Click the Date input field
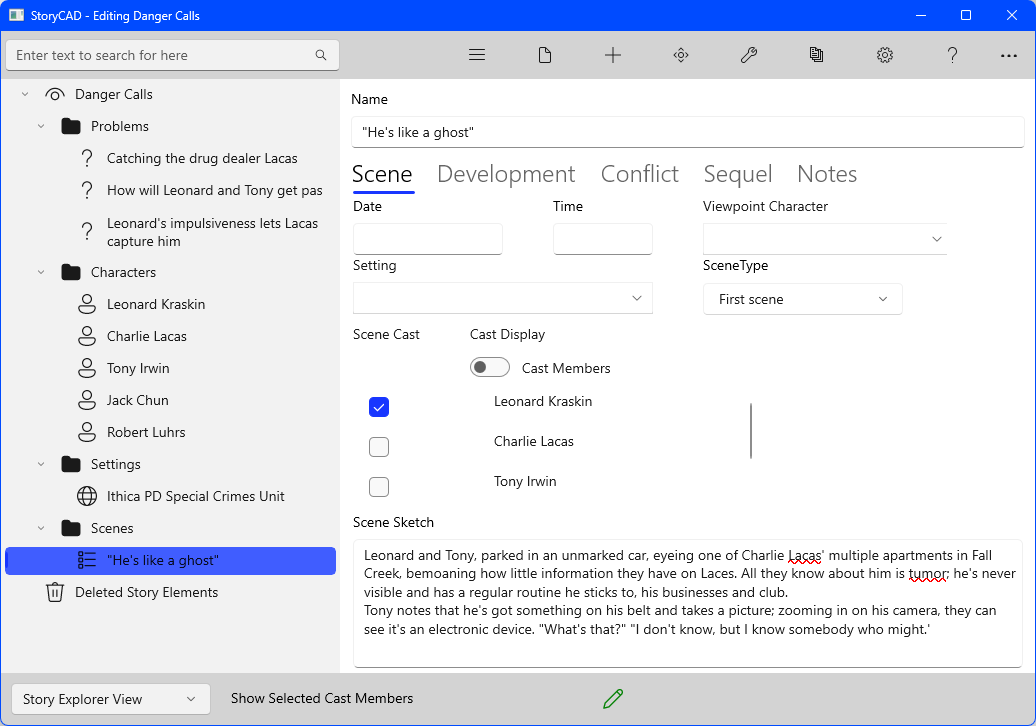The width and height of the screenshot is (1036, 726). coord(428,239)
